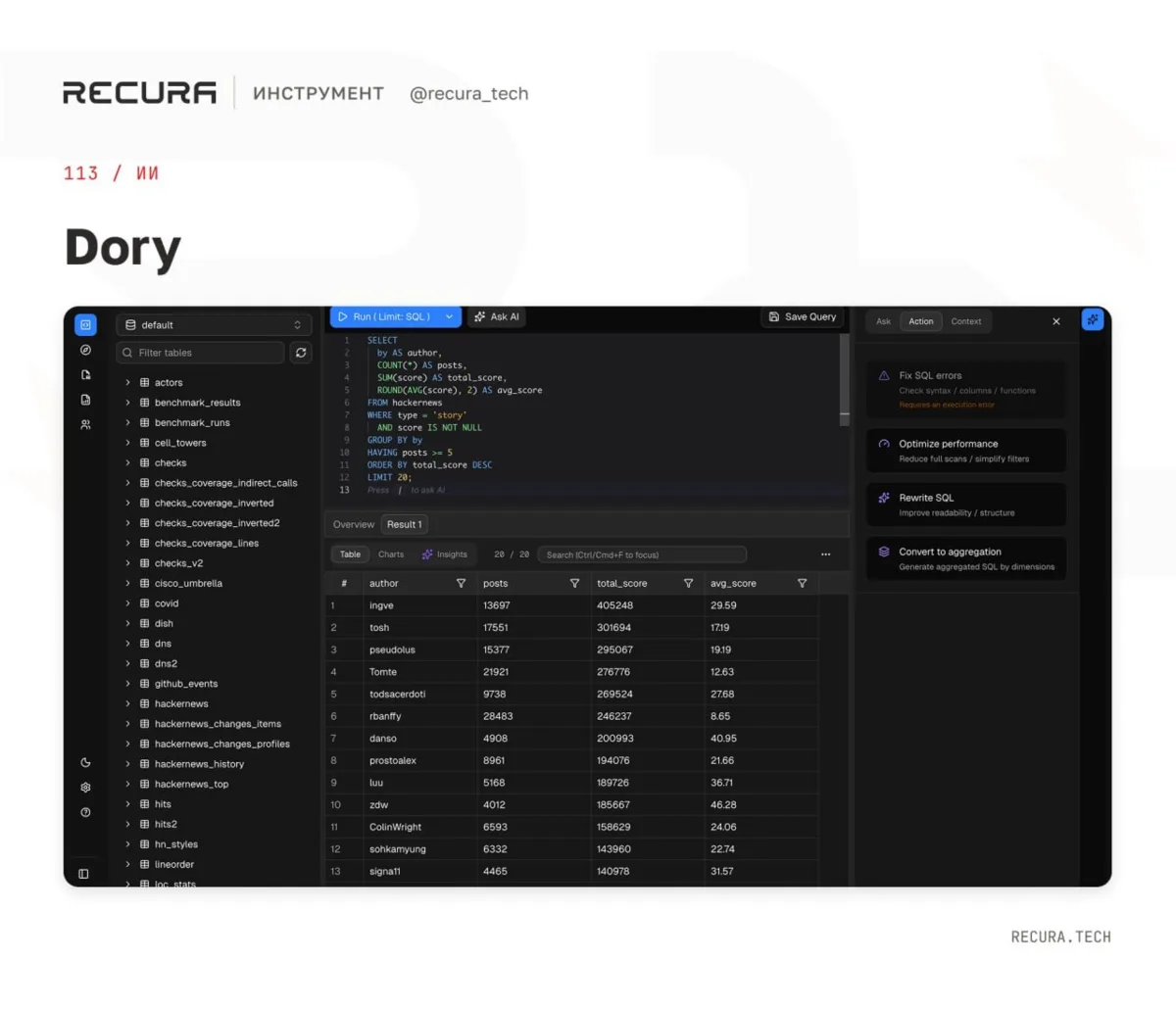1176x1010 pixels.
Task: Expand the actors table
Action: 127,383
